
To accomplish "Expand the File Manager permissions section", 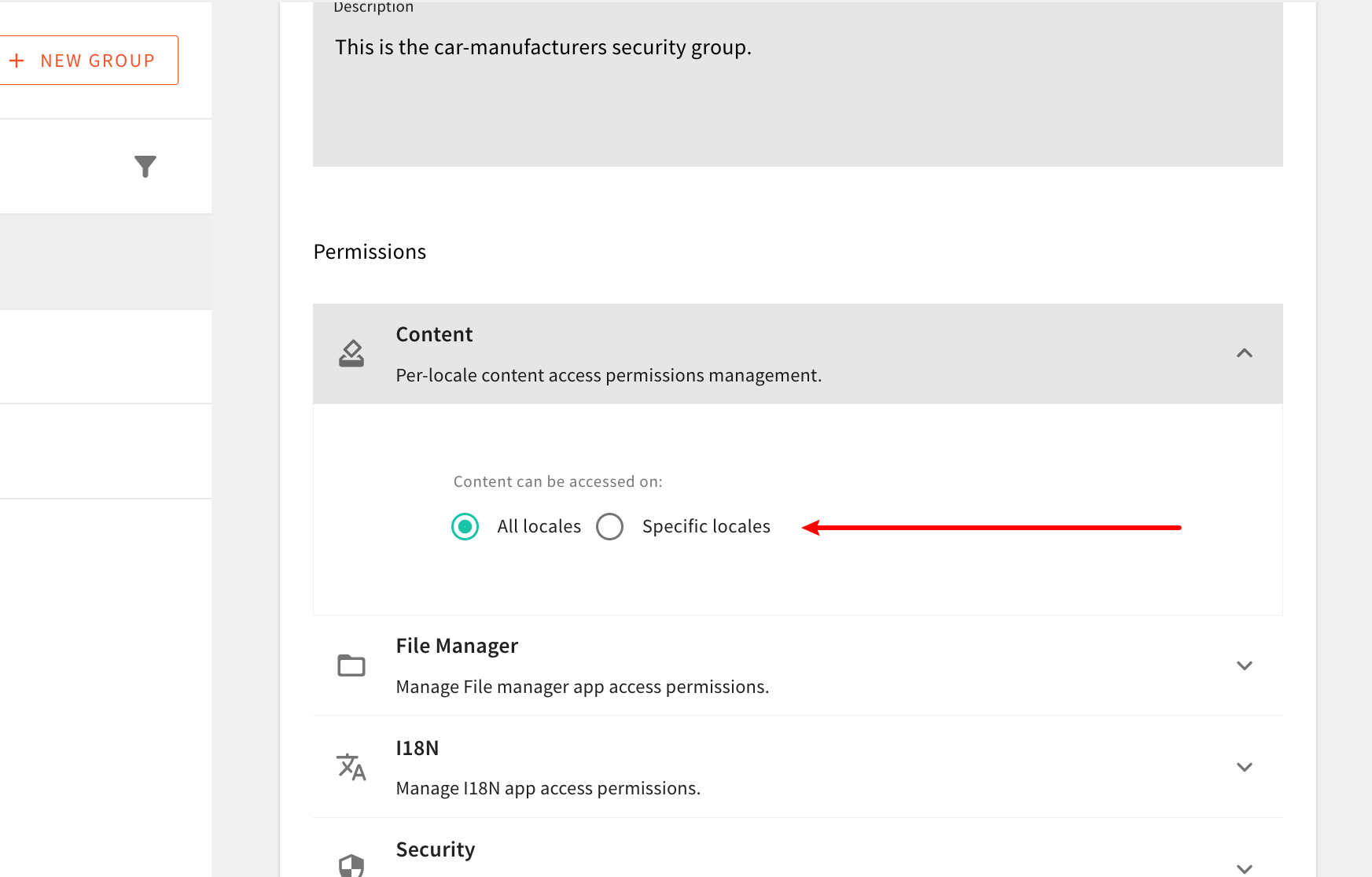I will pyautogui.click(x=1245, y=665).
